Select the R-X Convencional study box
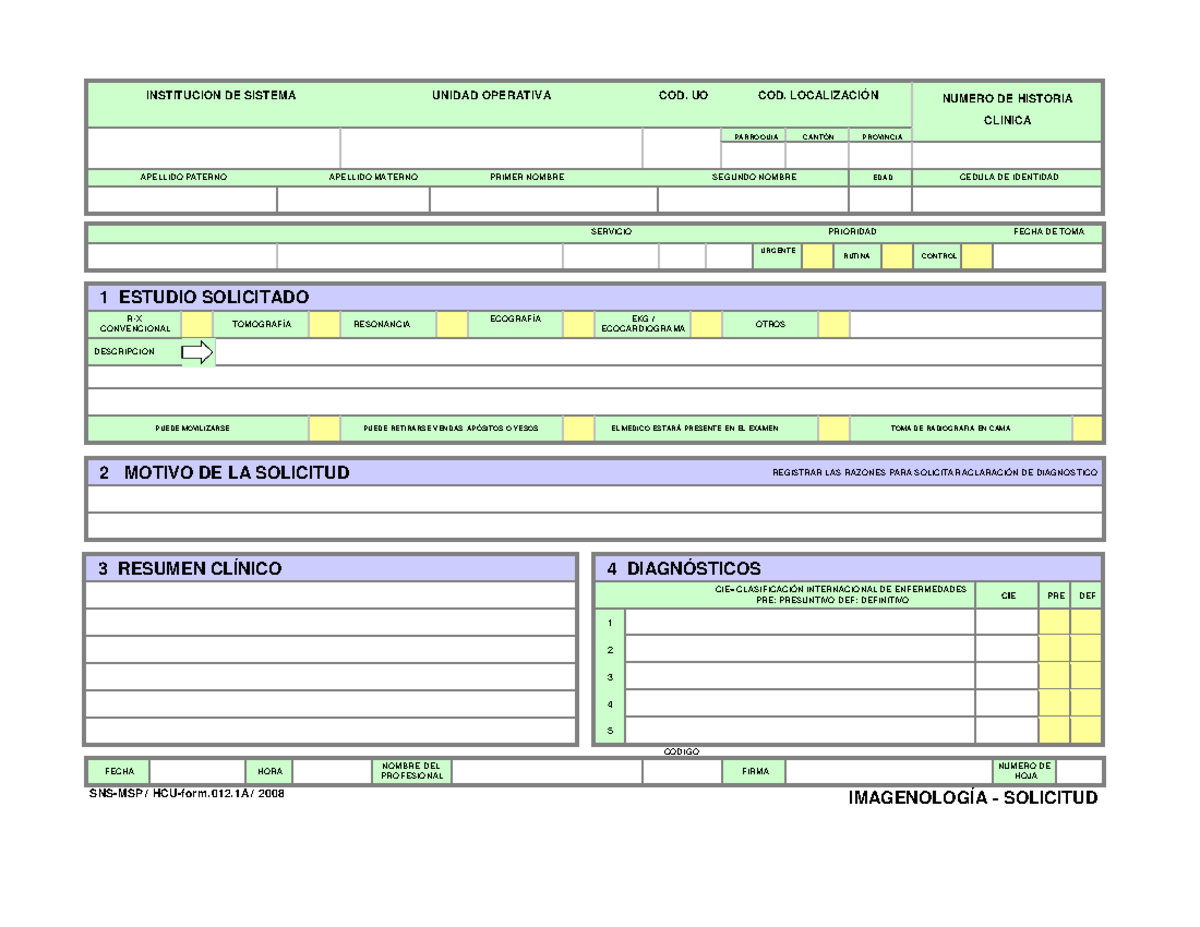Viewport: 1200px width, 927px height. [x=197, y=324]
